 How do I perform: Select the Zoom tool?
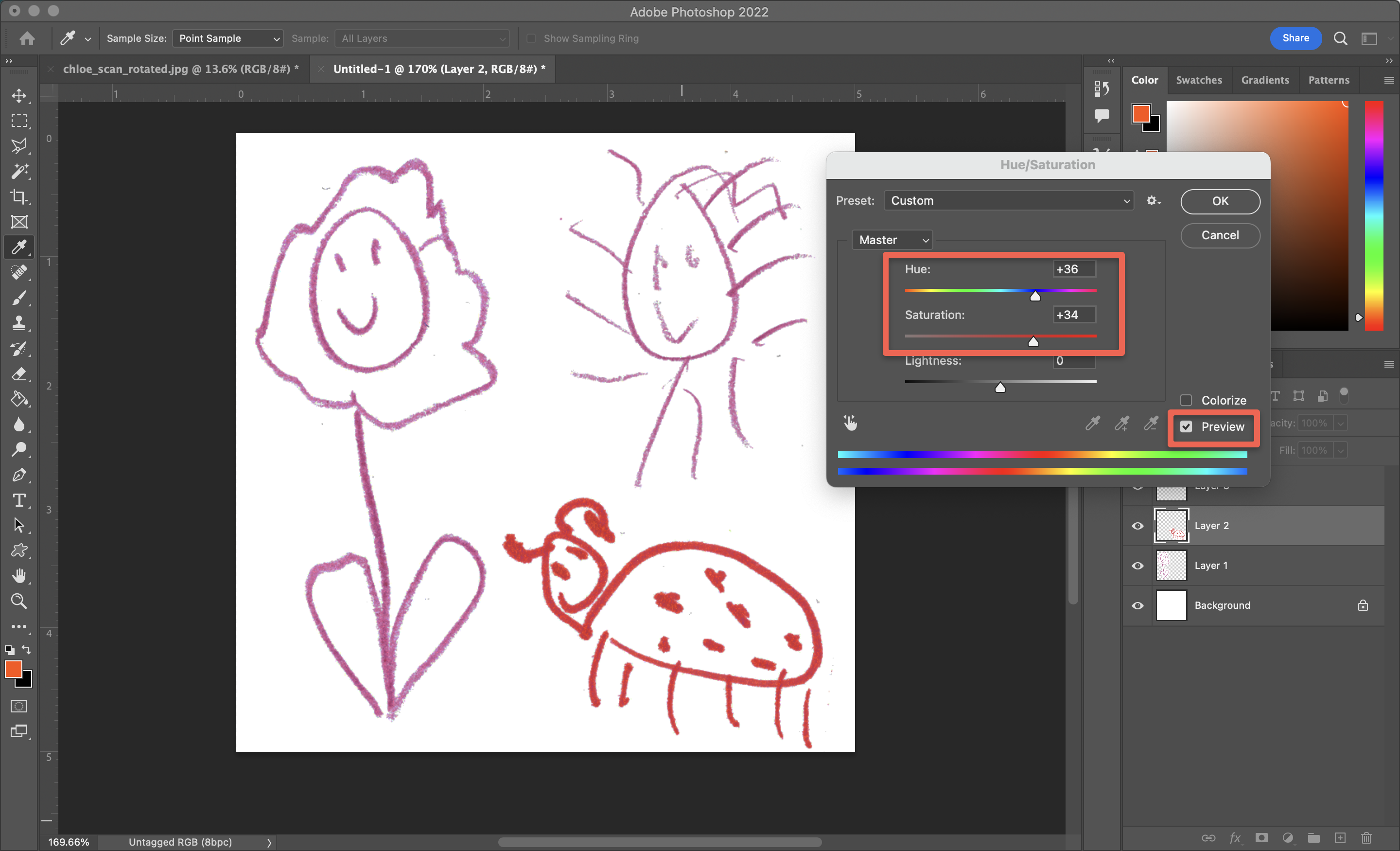[20, 601]
